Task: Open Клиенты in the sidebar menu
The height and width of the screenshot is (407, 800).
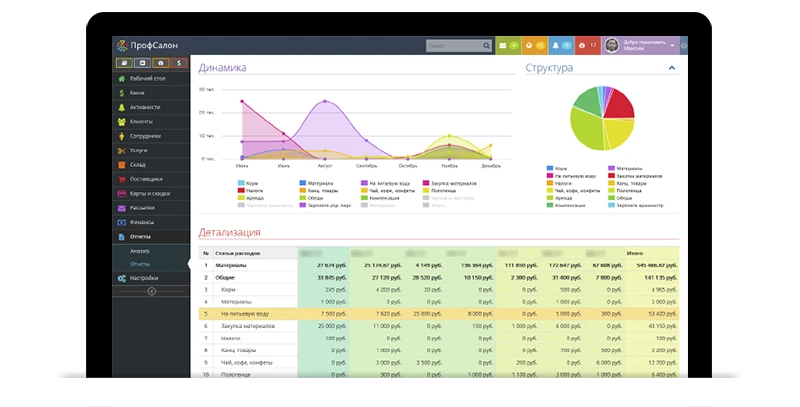Action: pos(141,121)
